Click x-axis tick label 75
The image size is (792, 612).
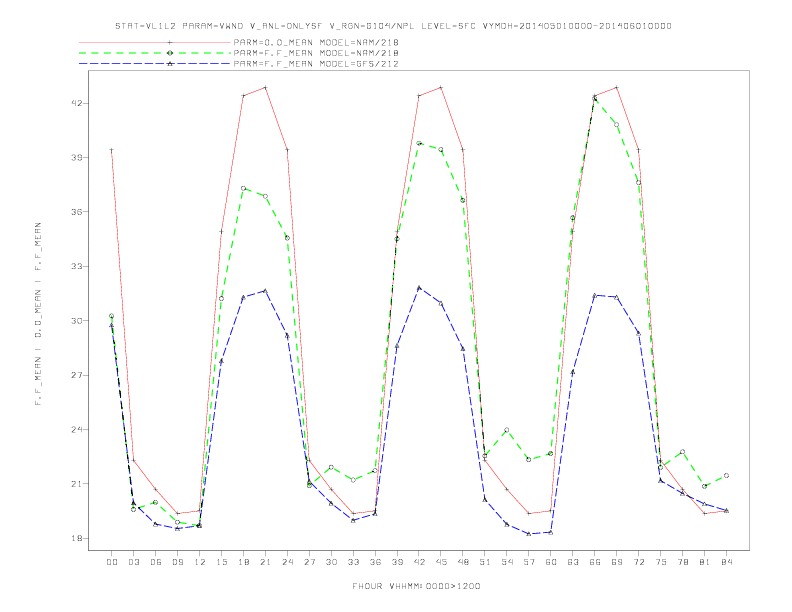click(x=661, y=562)
